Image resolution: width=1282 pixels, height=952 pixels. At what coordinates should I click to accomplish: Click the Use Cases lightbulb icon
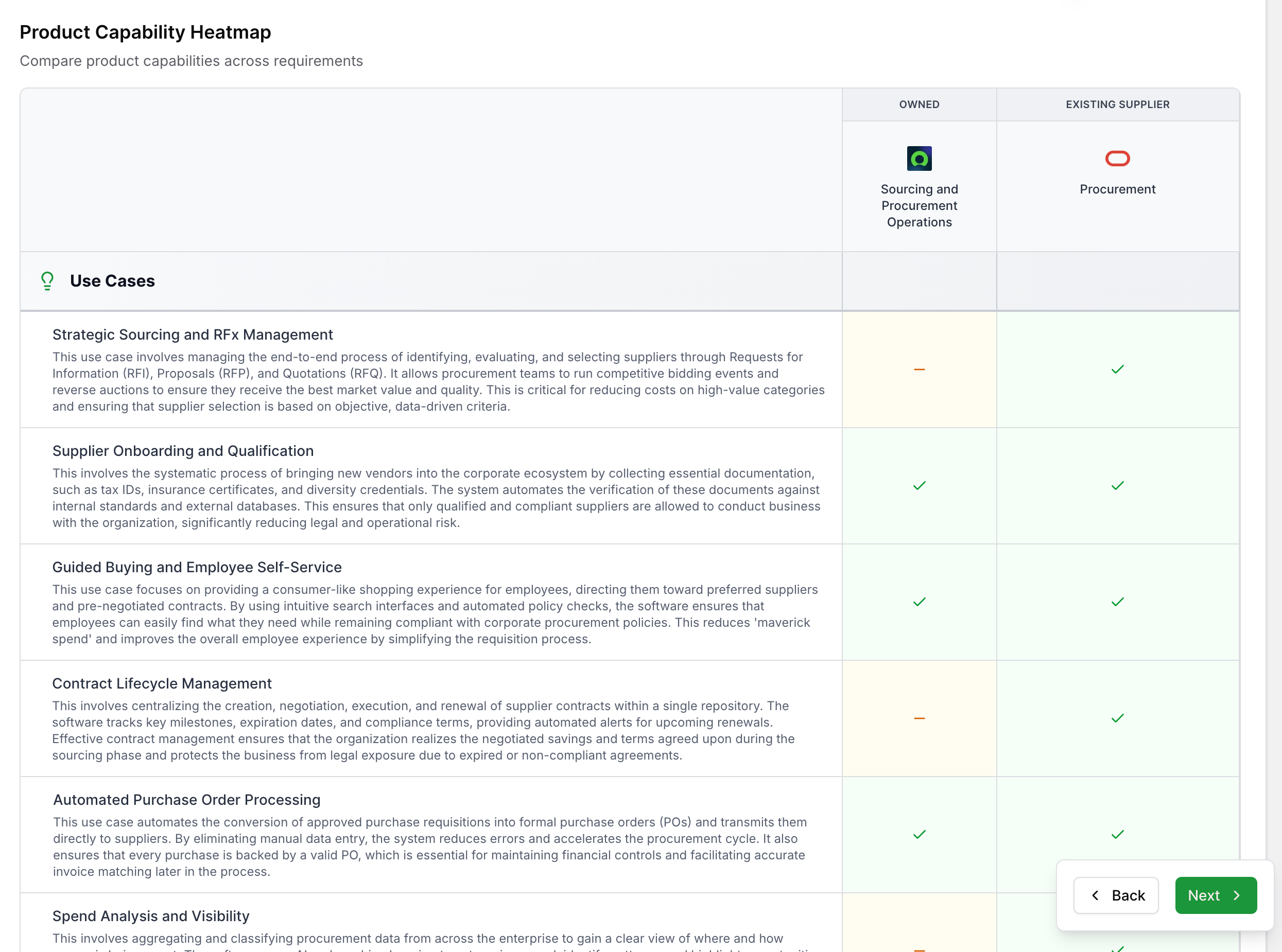pyautogui.click(x=47, y=280)
